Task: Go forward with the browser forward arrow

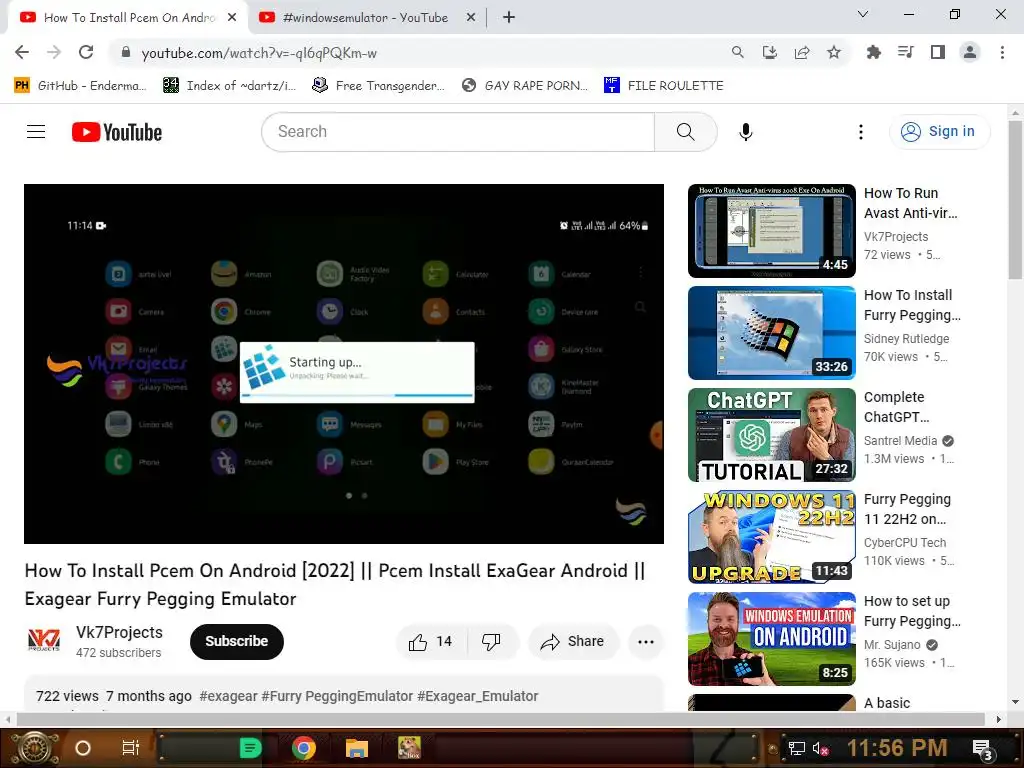Action: point(54,52)
